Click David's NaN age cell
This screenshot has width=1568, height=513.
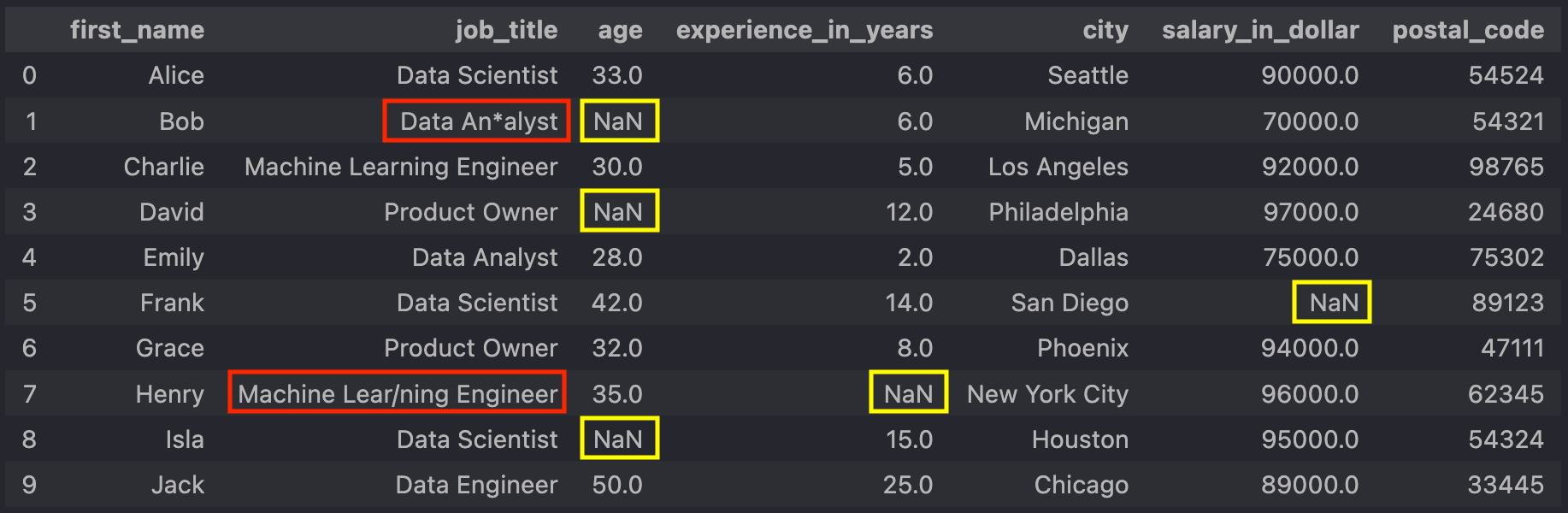click(x=620, y=211)
